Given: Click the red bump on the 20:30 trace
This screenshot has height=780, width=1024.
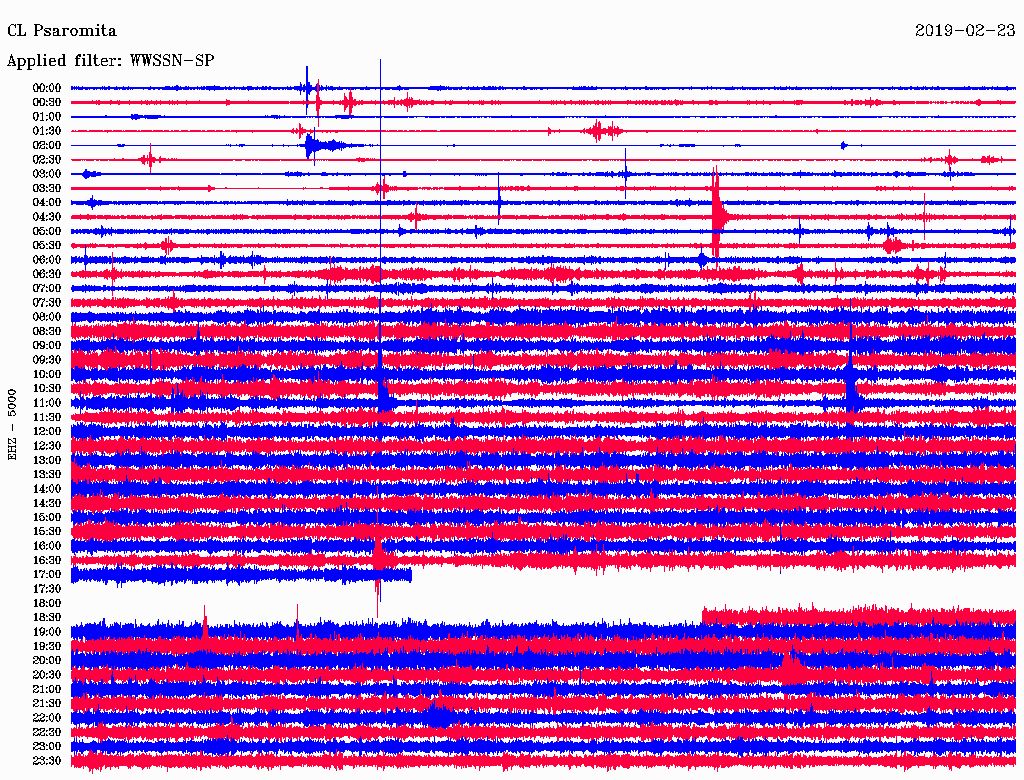Looking at the screenshot, I should click(793, 668).
